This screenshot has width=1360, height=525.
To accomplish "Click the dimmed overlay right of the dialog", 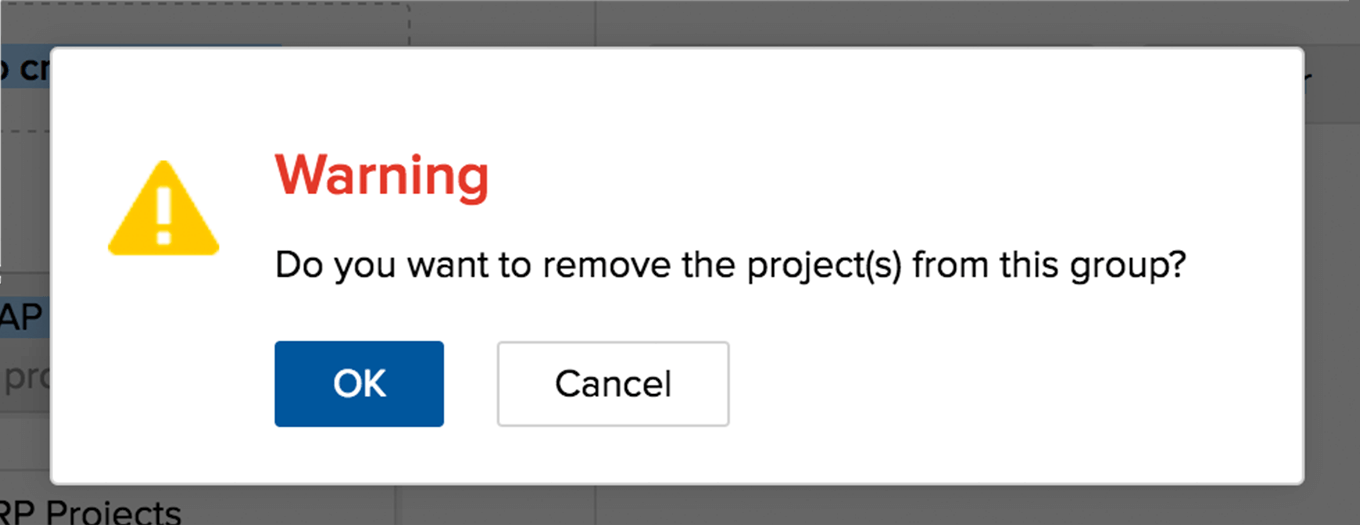I will [x=1332, y=300].
